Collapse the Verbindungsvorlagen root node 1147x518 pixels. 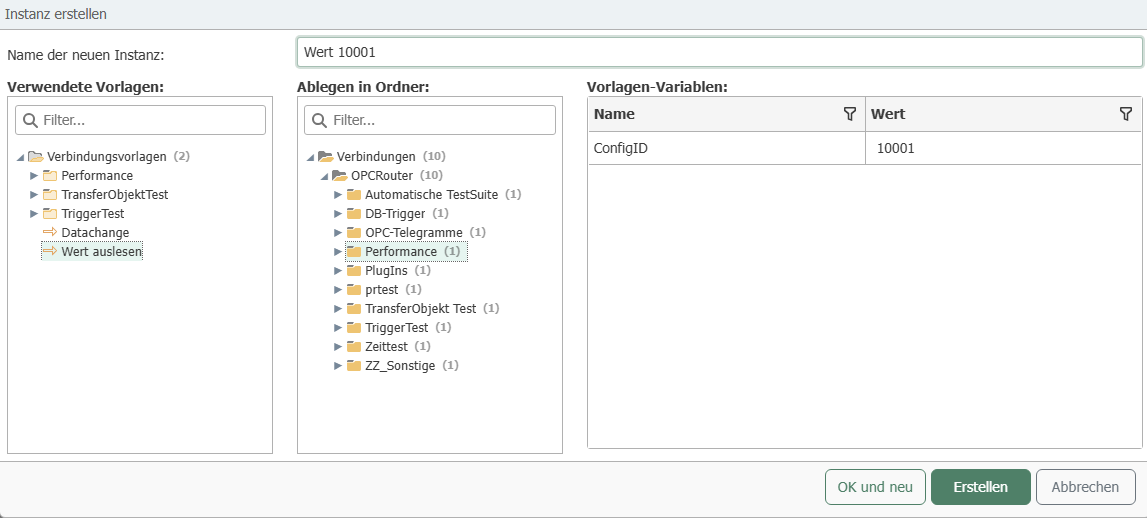20,157
